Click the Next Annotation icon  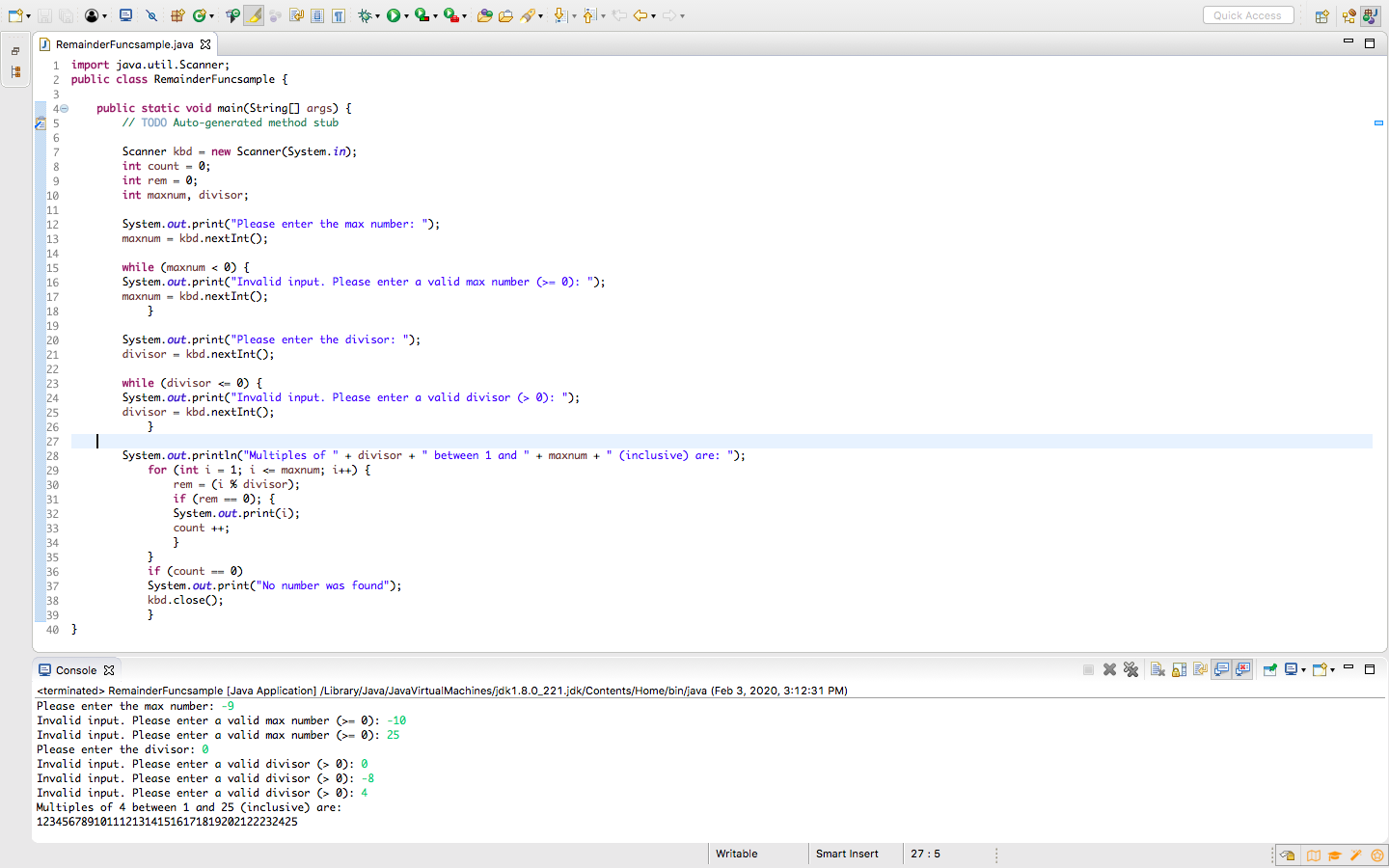560,15
